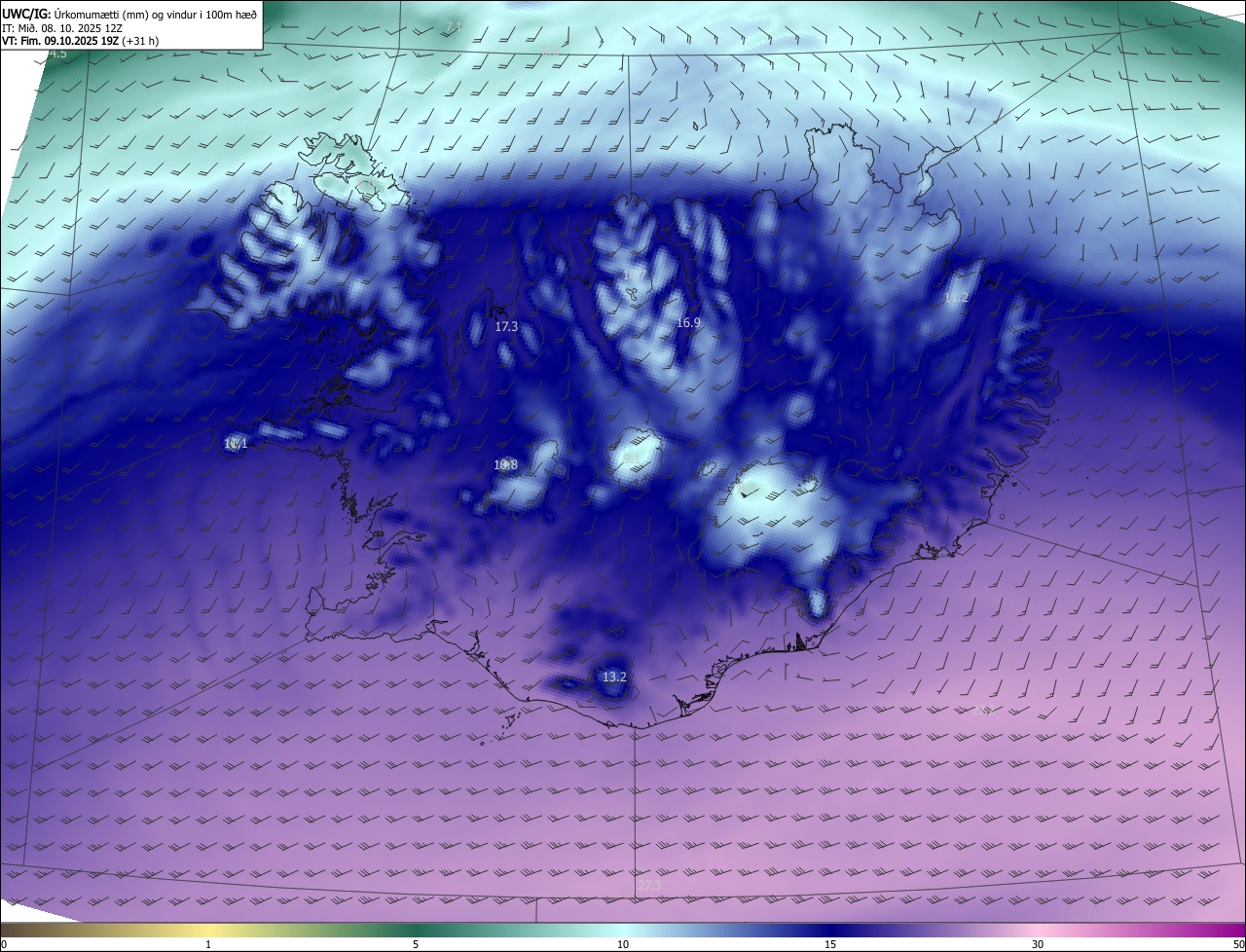Click the legend label 30
This screenshot has width=1246, height=952.
1038,944
